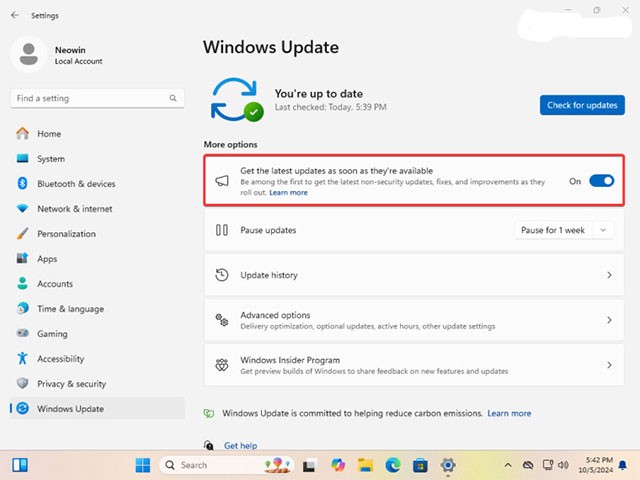Click the network display tray icon
The width and height of the screenshot is (640, 480).
[x=547, y=465]
